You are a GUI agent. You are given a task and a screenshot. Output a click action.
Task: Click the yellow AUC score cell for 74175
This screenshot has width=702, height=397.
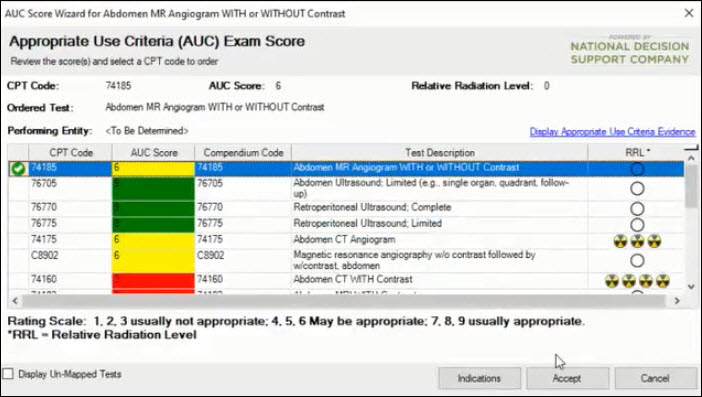(x=153, y=241)
